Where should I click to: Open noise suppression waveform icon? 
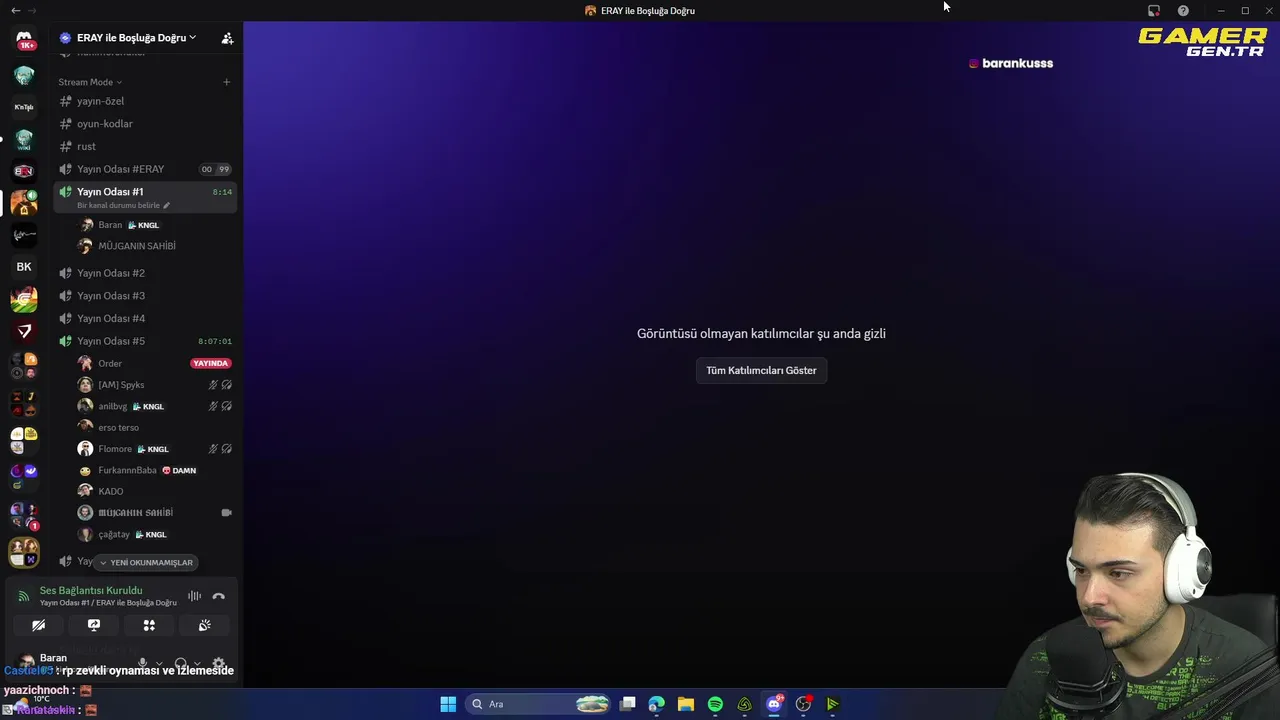click(x=194, y=596)
